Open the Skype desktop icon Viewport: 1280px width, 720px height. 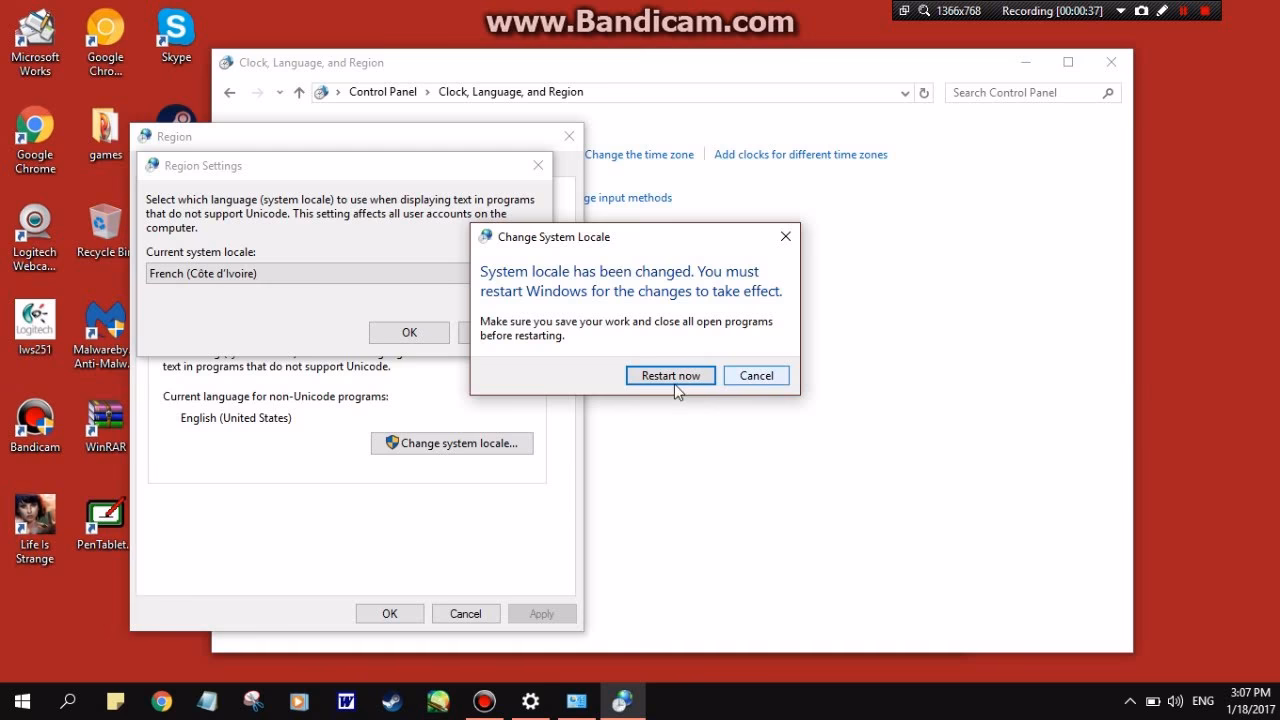click(176, 37)
